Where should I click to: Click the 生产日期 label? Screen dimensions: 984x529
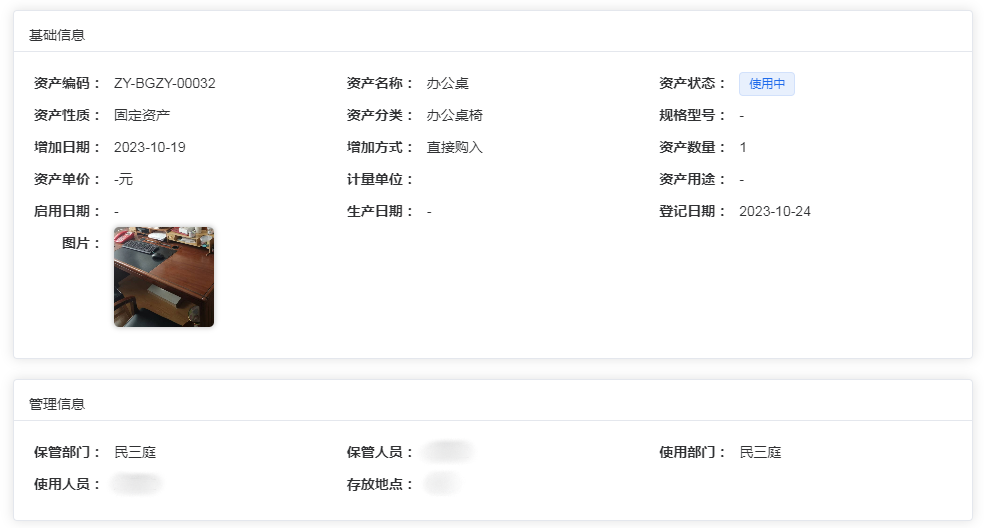(380, 211)
